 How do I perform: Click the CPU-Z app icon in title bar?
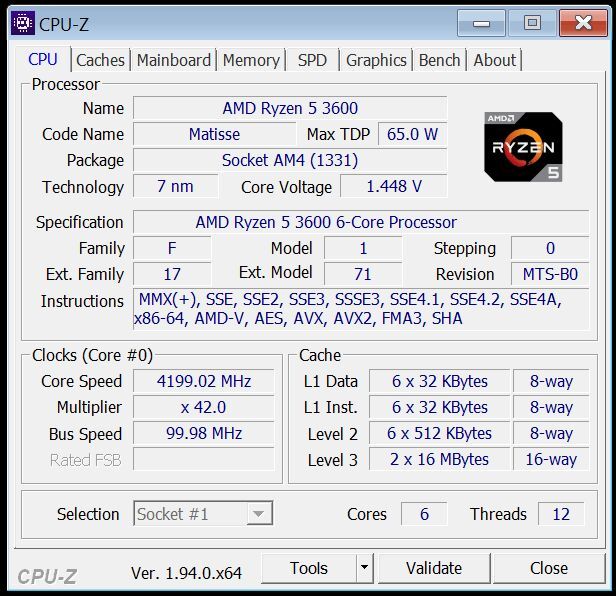coord(23,23)
